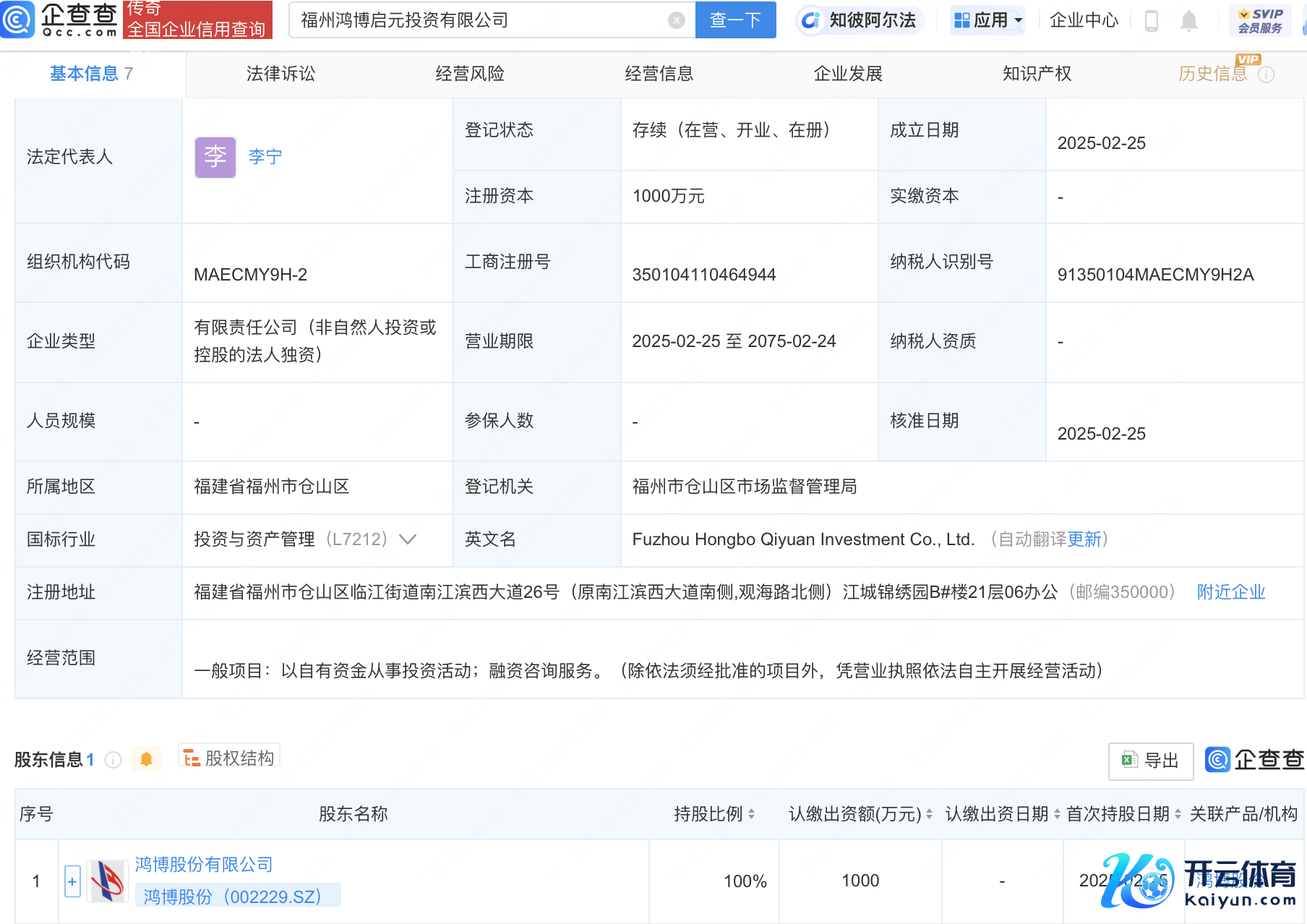
Task: Click the 查一下 search button
Action: 735,20
